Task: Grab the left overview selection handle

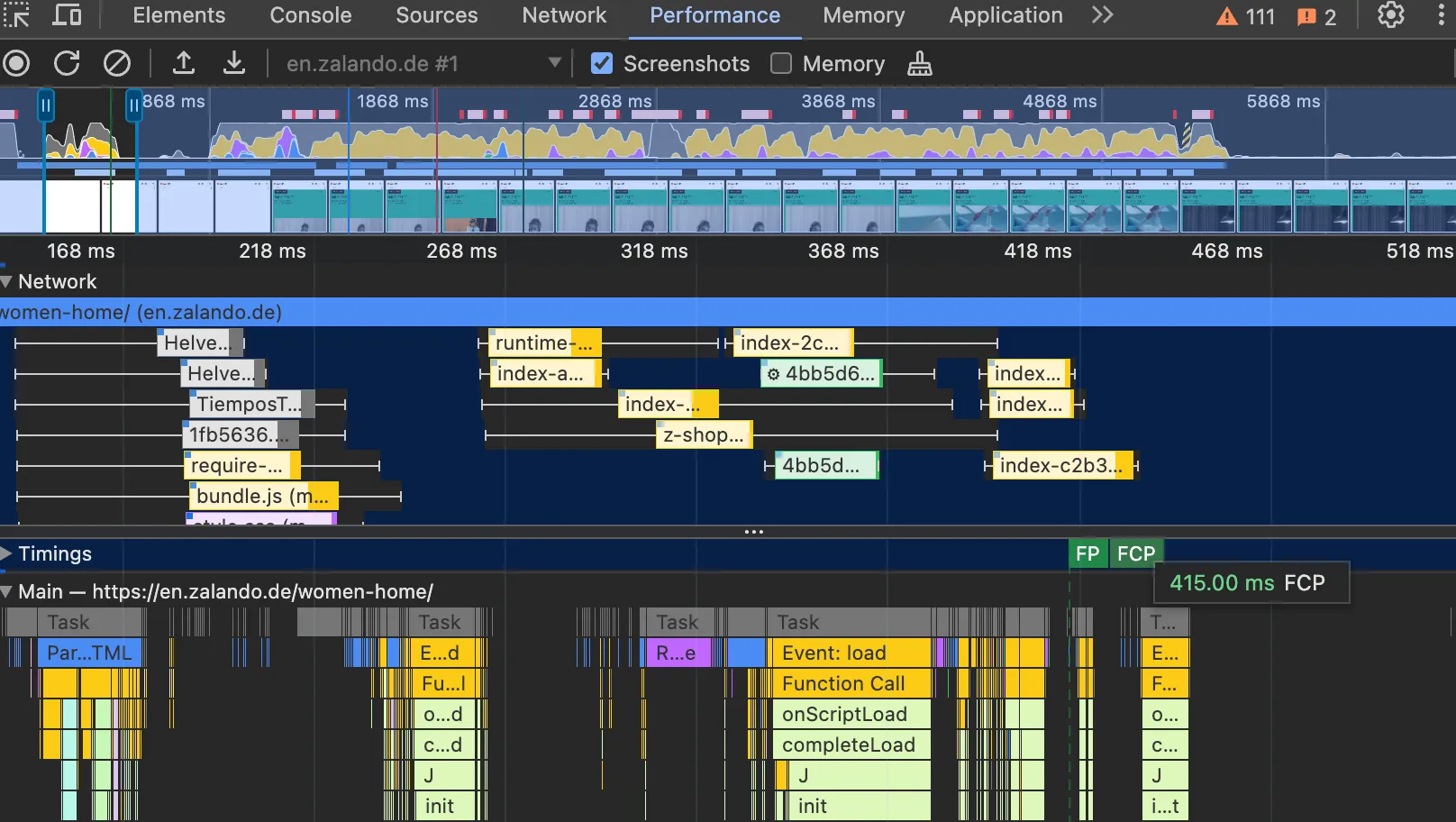Action: pyautogui.click(x=45, y=106)
